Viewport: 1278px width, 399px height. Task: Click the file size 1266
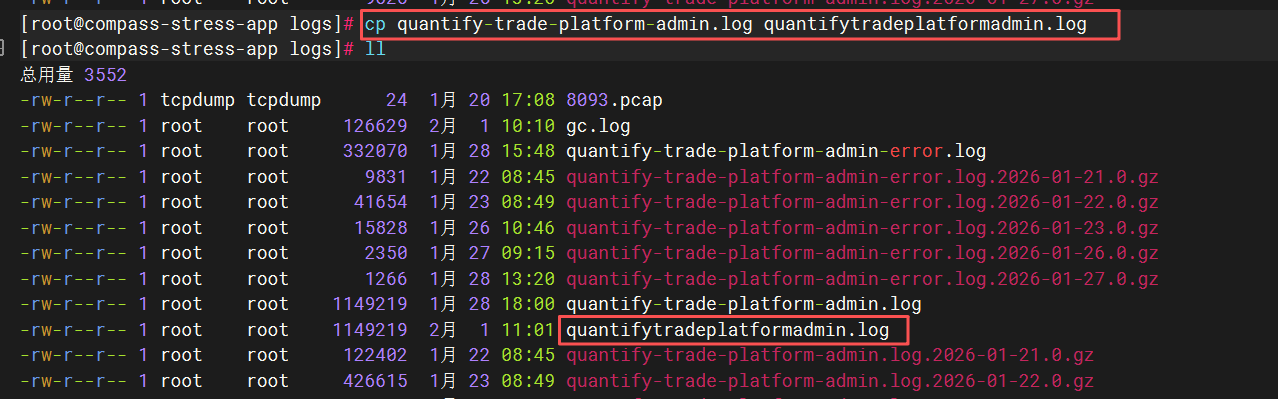[x=386, y=278]
